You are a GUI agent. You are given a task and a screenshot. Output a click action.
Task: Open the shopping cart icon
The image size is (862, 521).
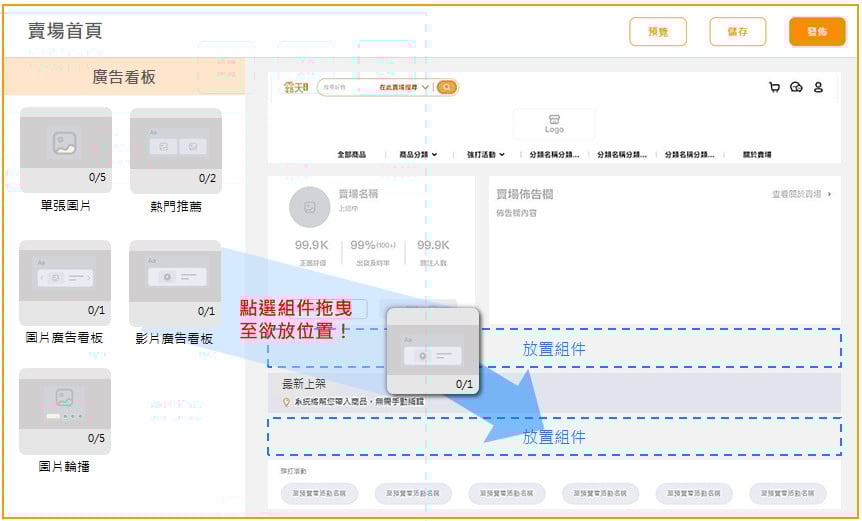[774, 88]
